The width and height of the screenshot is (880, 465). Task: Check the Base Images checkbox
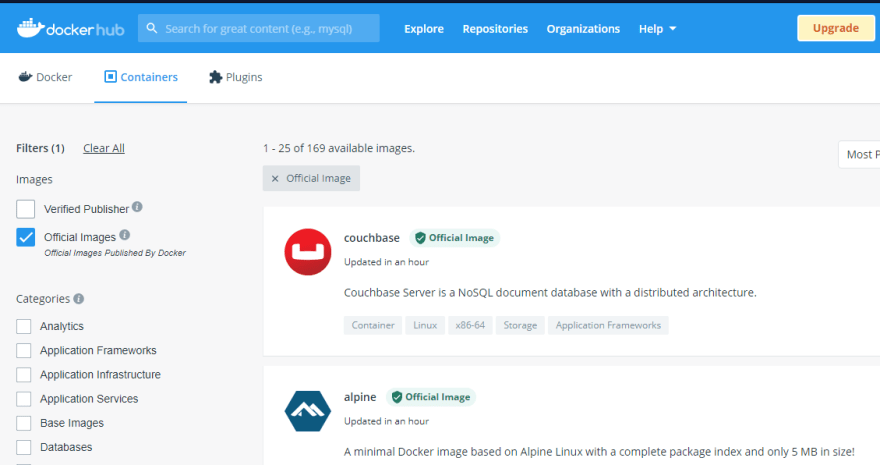(x=24, y=423)
